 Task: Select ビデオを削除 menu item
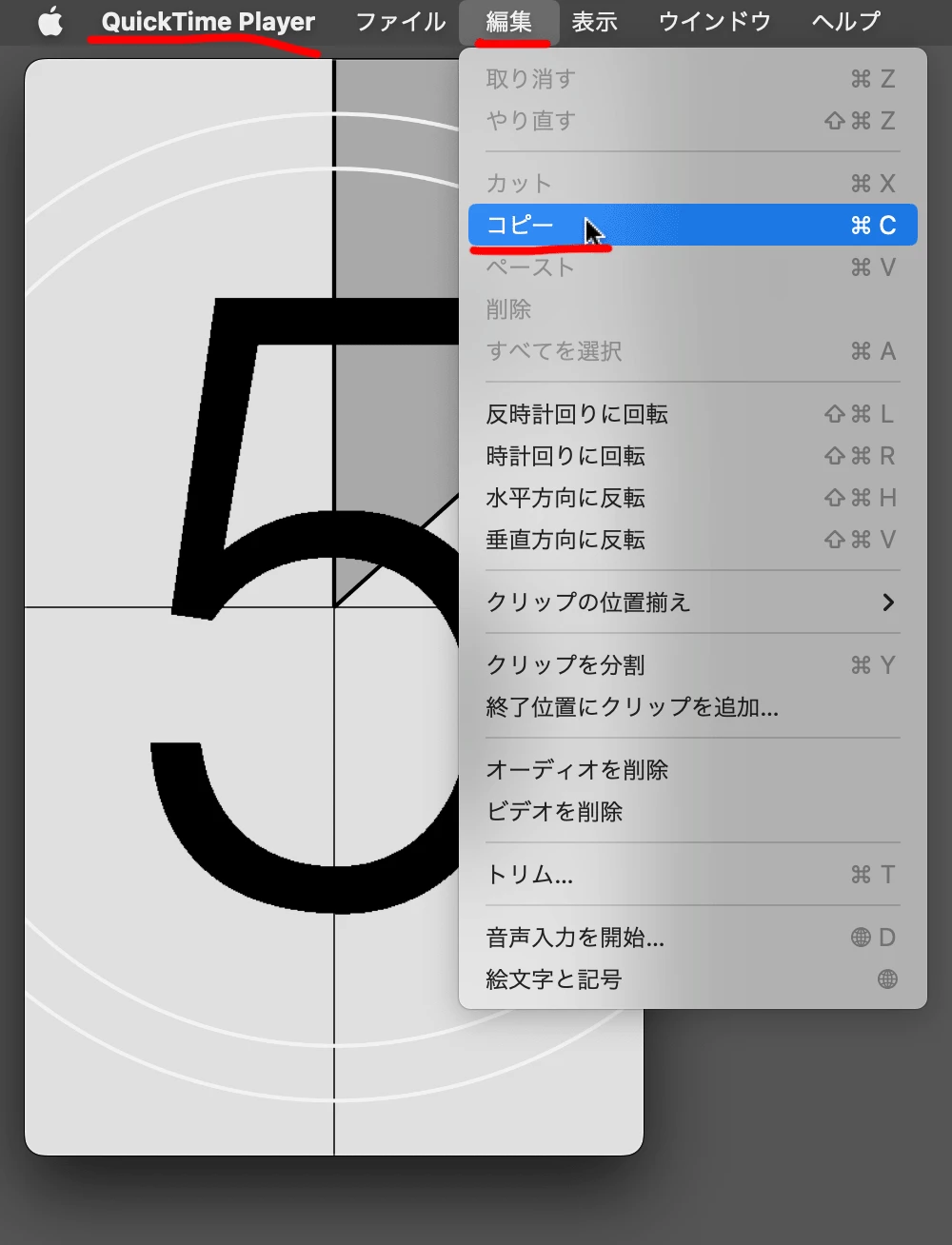693,812
